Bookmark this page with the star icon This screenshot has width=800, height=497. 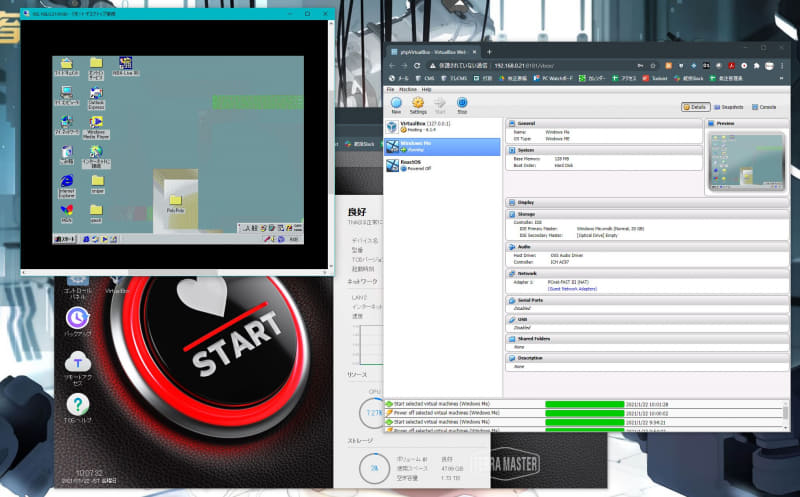[653, 66]
